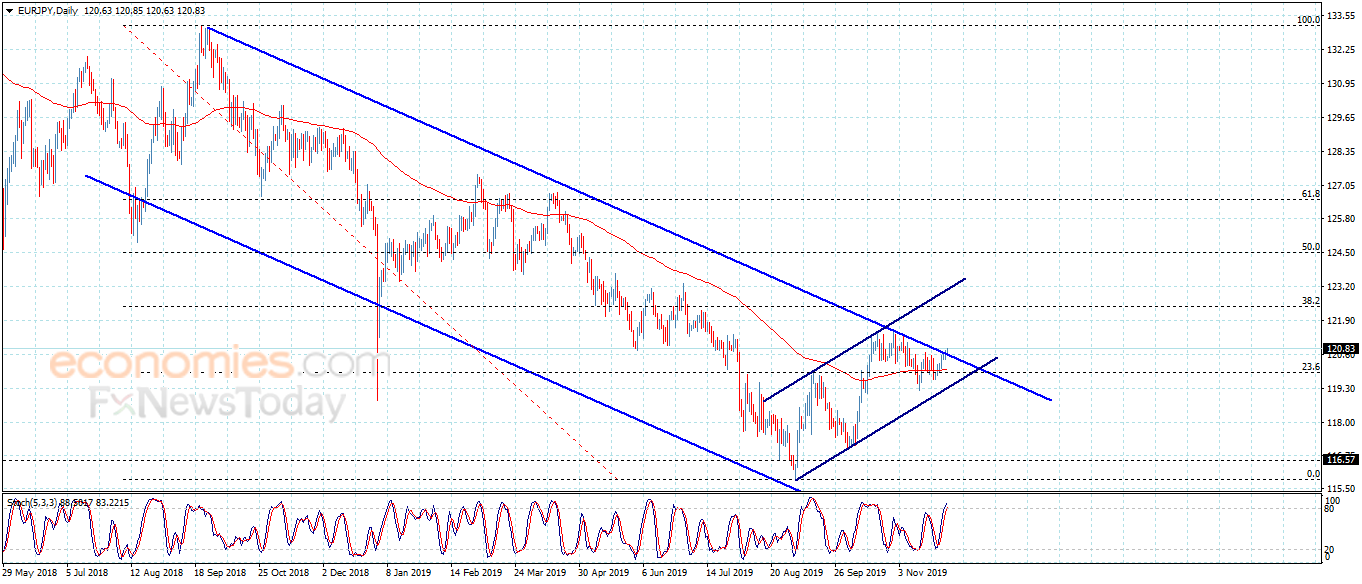Click the 115.50 price axis label
1362x584 pixels.
tap(1341, 487)
